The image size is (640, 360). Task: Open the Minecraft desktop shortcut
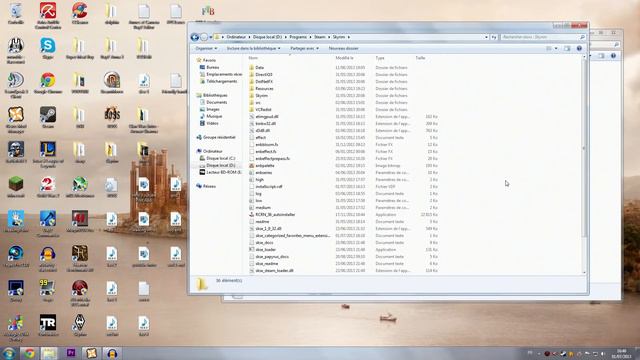(x=16, y=187)
